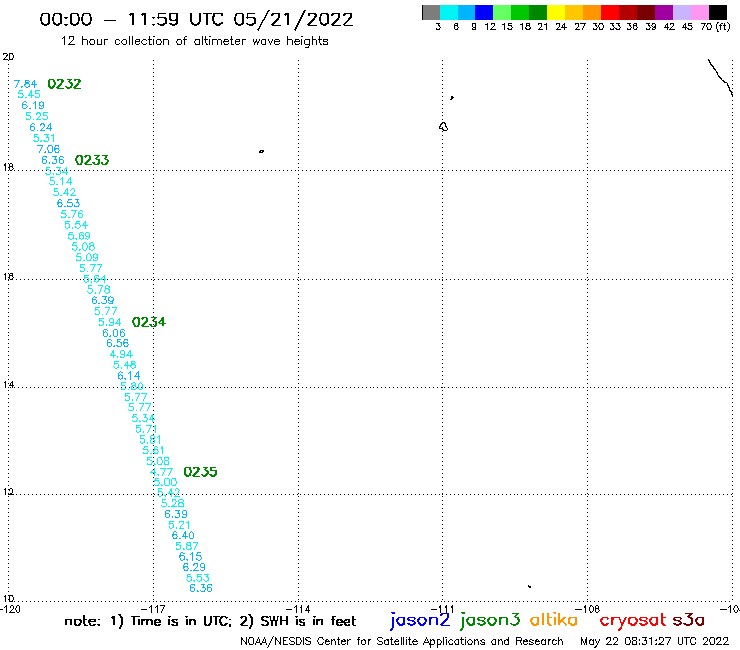Select the cryosat satellite label
This screenshot has height=650, width=740.
click(x=633, y=621)
